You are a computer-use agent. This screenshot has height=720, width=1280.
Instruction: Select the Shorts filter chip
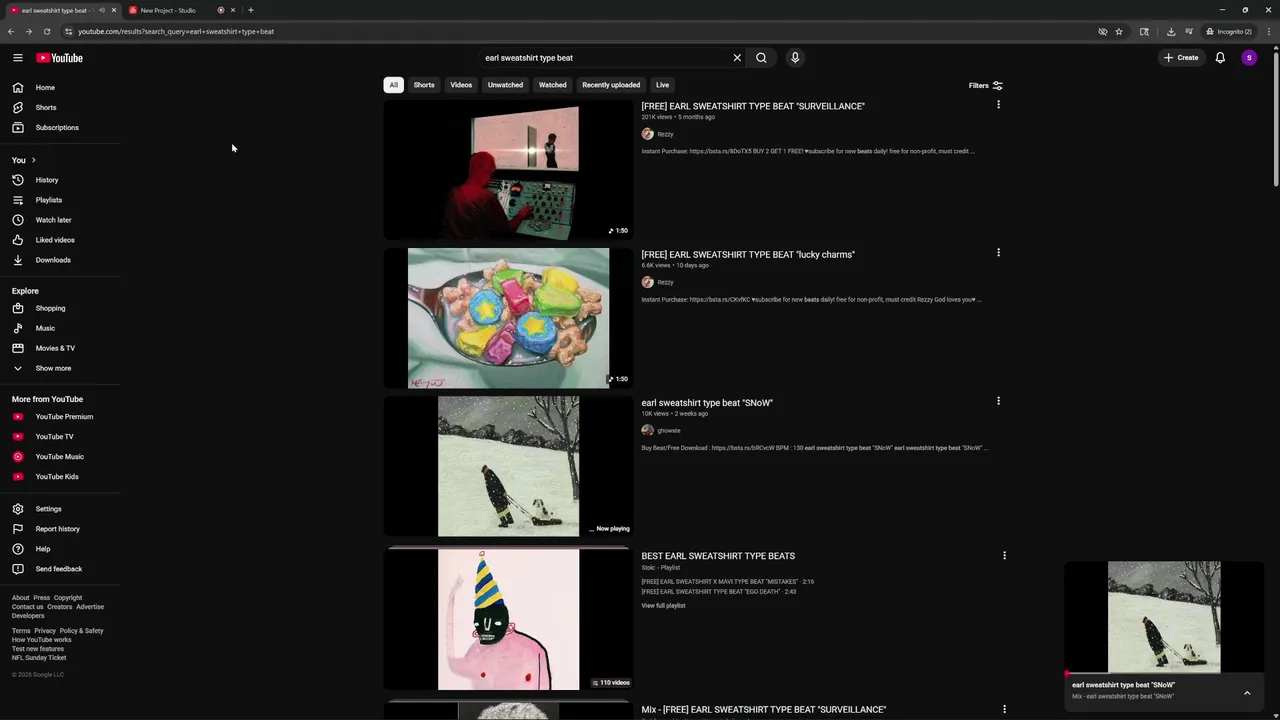pyautogui.click(x=424, y=85)
